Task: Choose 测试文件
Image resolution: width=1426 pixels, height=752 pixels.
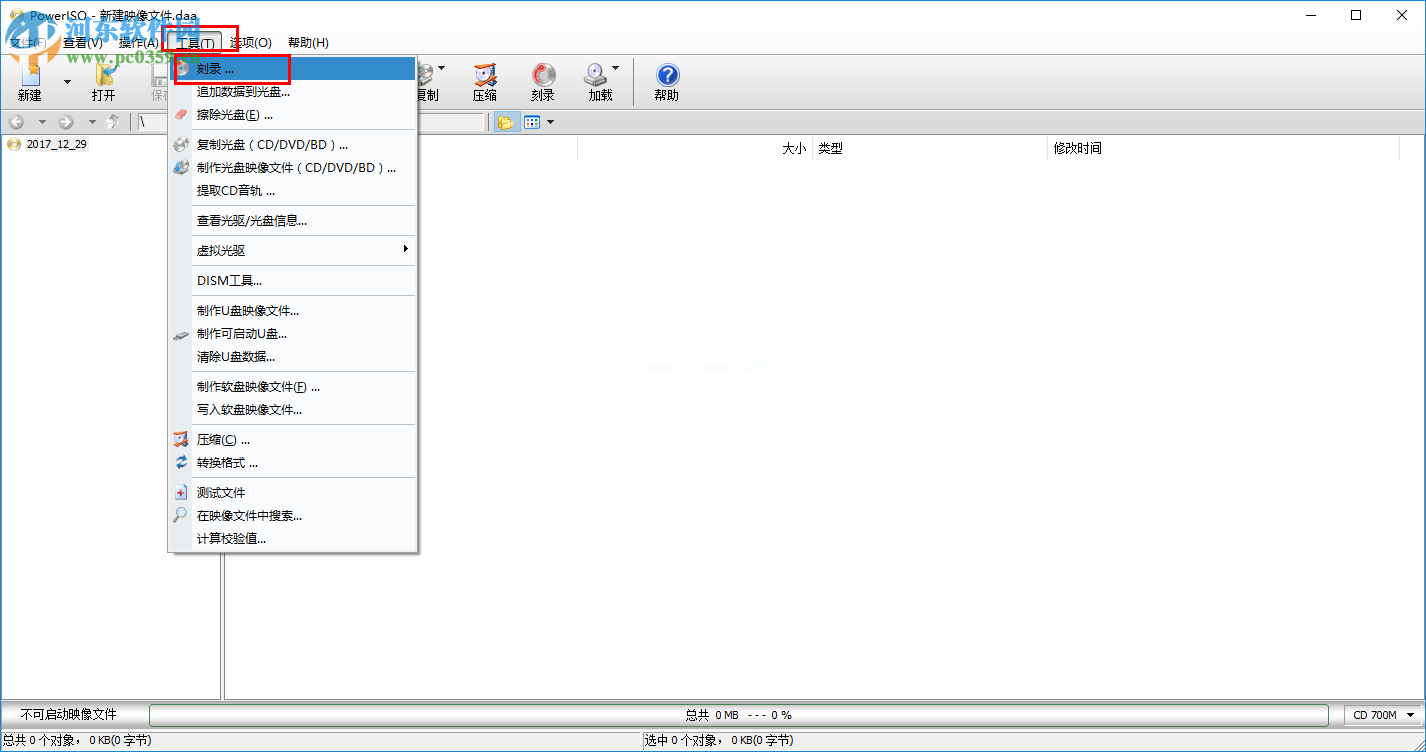Action: 292,493
